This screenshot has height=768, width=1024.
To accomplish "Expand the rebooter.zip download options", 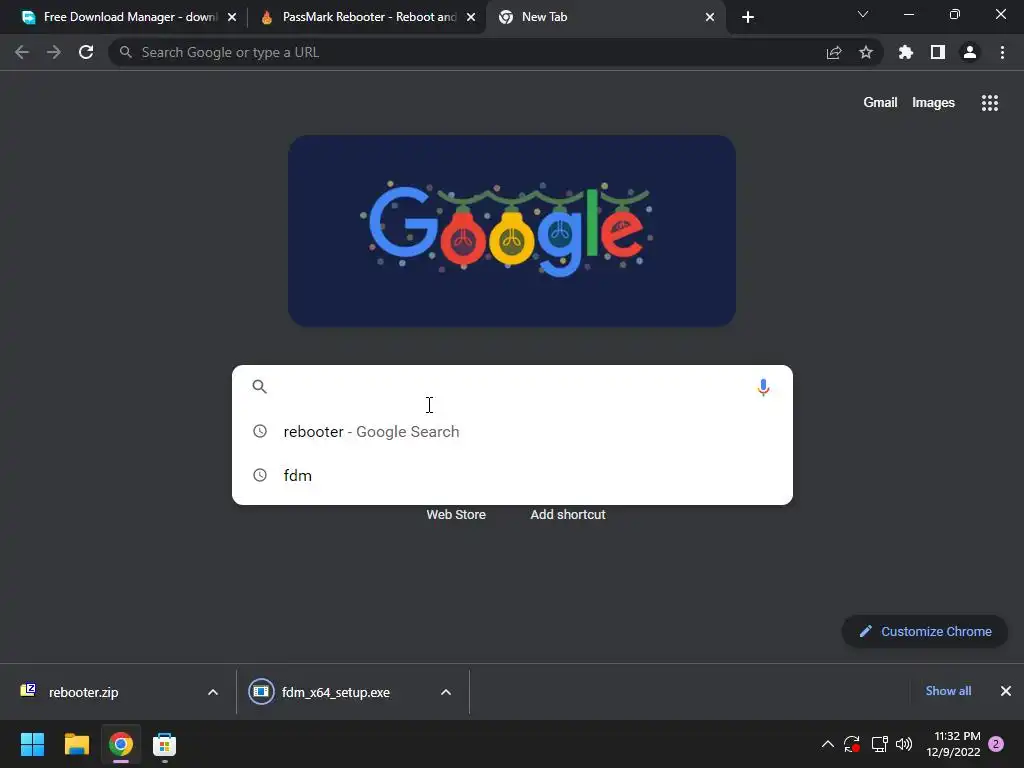I will coord(213,692).
